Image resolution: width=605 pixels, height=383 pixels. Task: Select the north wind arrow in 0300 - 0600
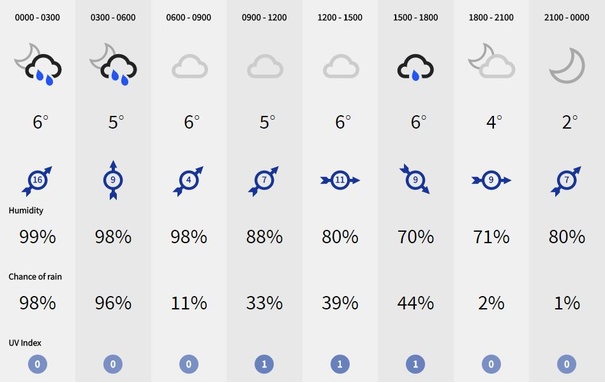113,180
